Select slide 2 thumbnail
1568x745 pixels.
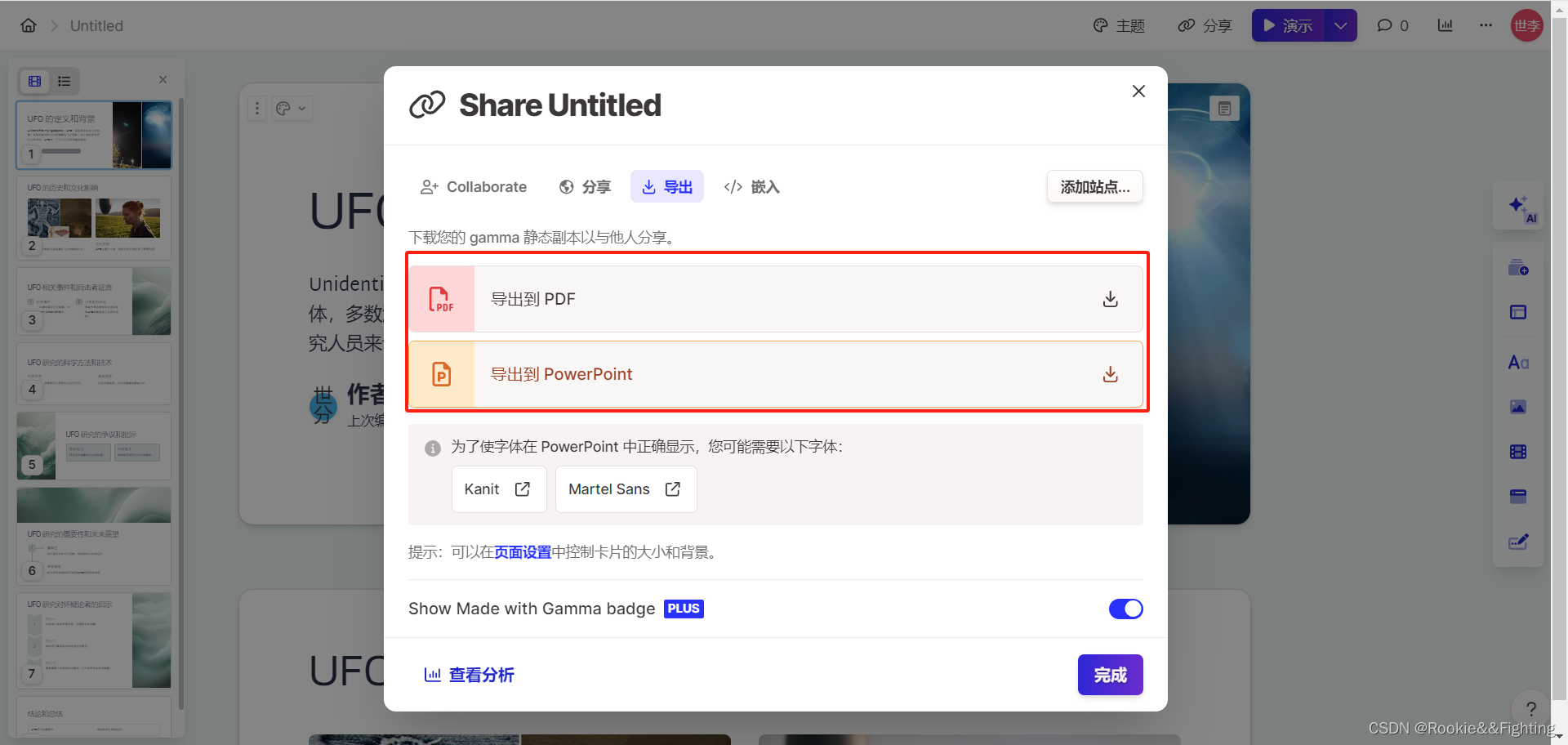[x=94, y=218]
